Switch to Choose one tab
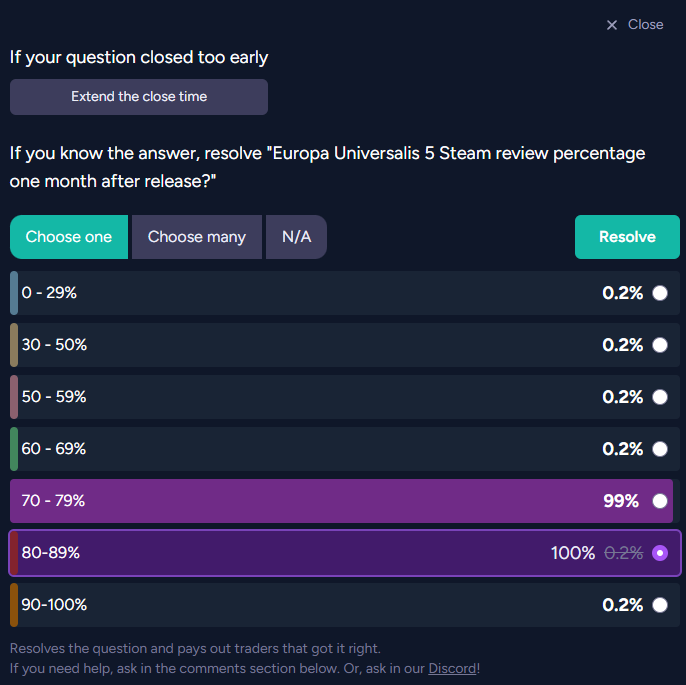The height and width of the screenshot is (685, 686). (x=69, y=237)
